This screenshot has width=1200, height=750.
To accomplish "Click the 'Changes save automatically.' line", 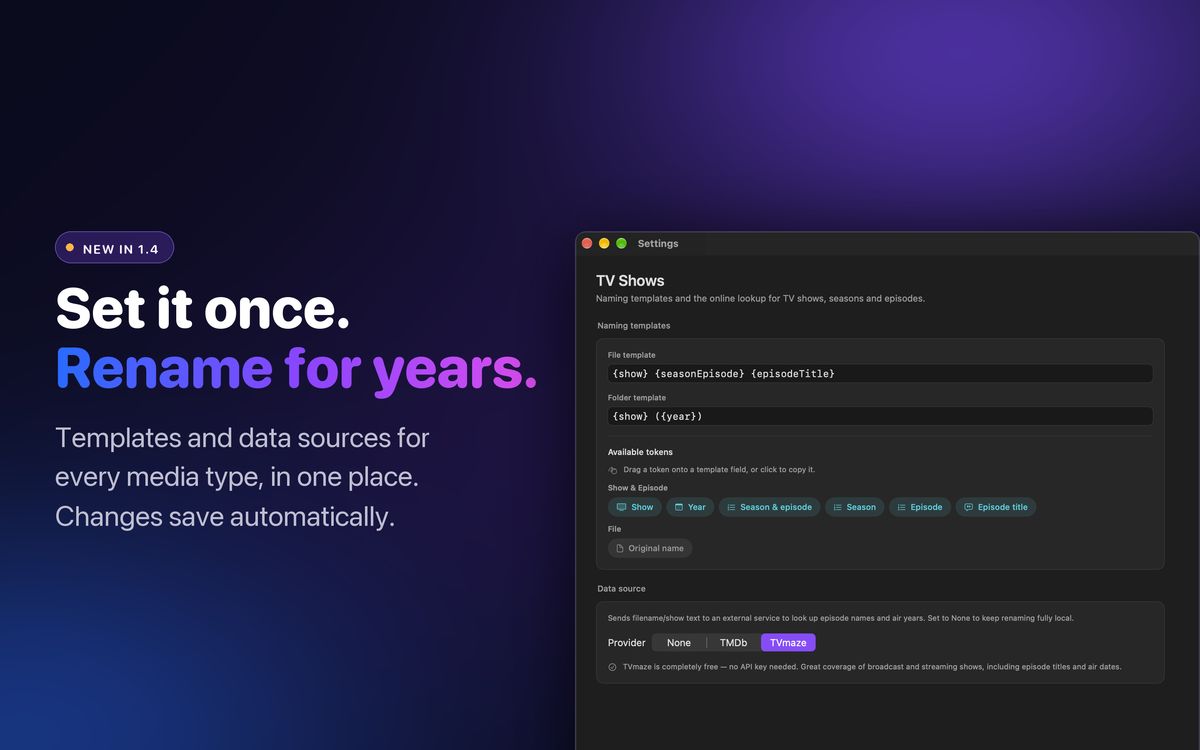I will point(225,517).
